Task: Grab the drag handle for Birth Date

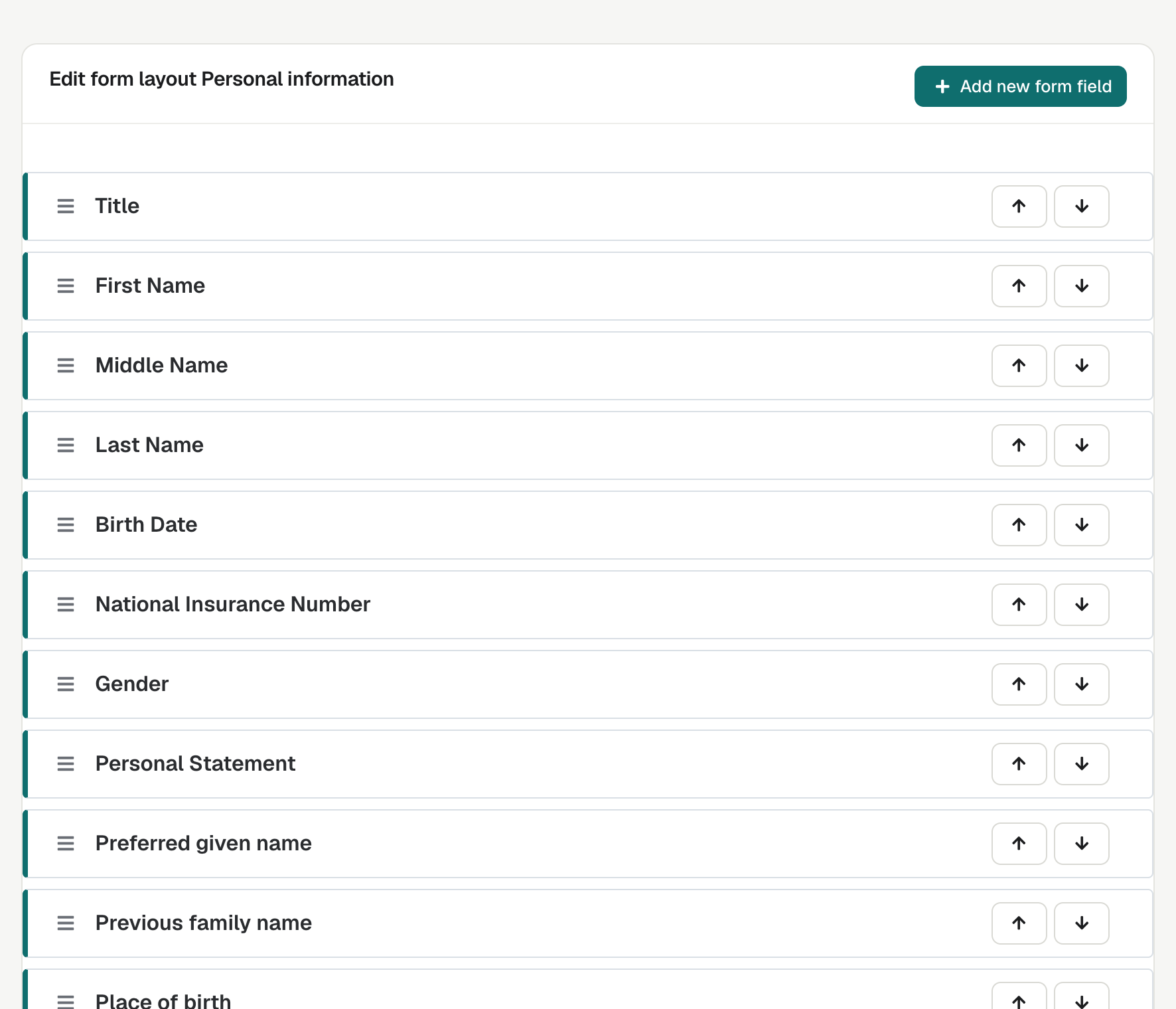Action: point(66,525)
